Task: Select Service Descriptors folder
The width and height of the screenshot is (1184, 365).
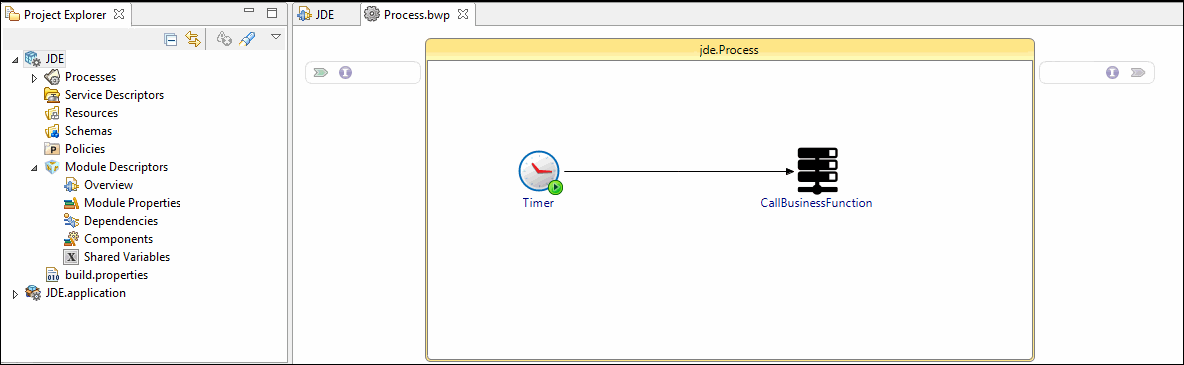Action: (114, 94)
